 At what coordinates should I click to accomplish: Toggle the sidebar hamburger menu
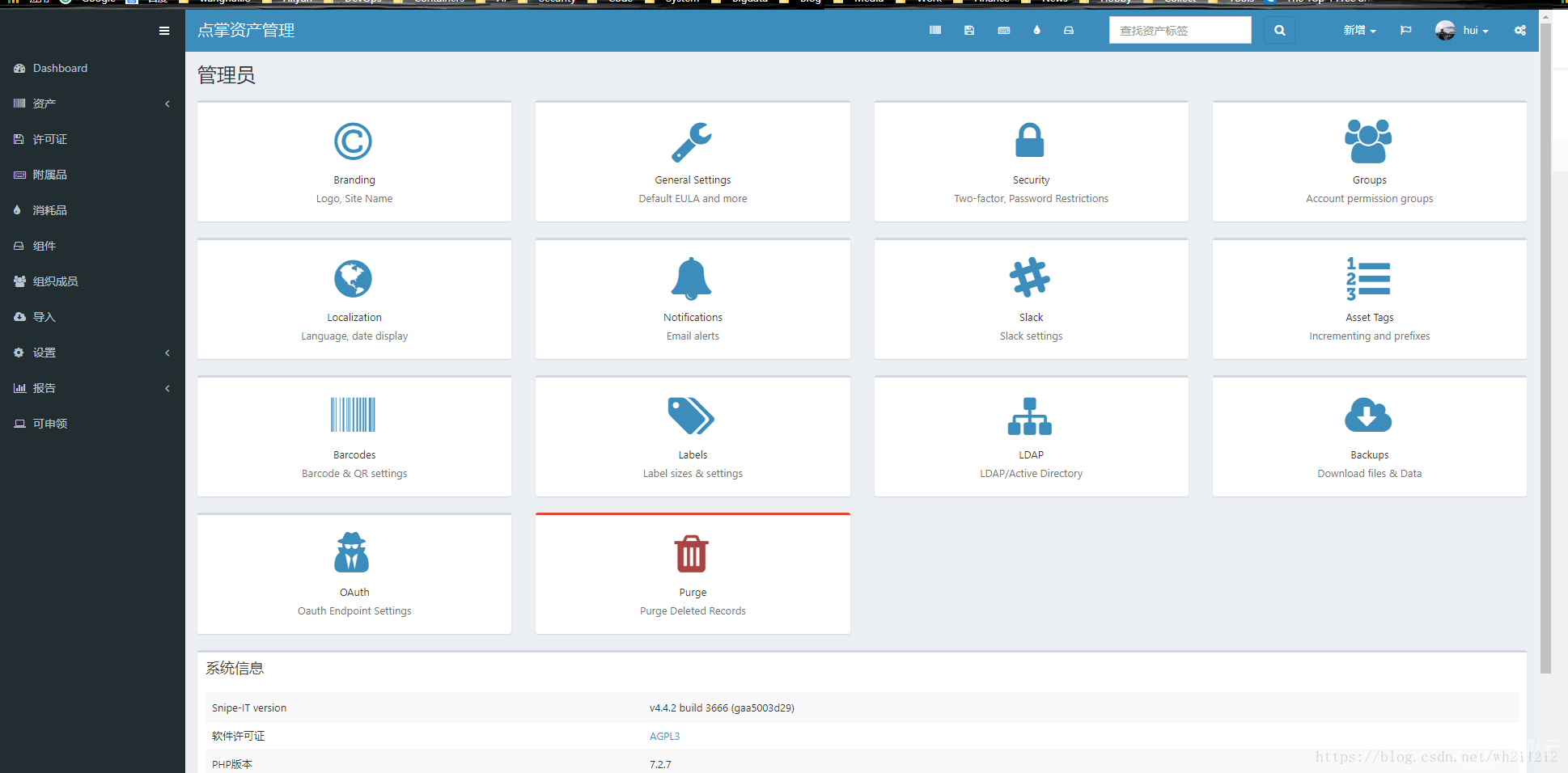164,31
